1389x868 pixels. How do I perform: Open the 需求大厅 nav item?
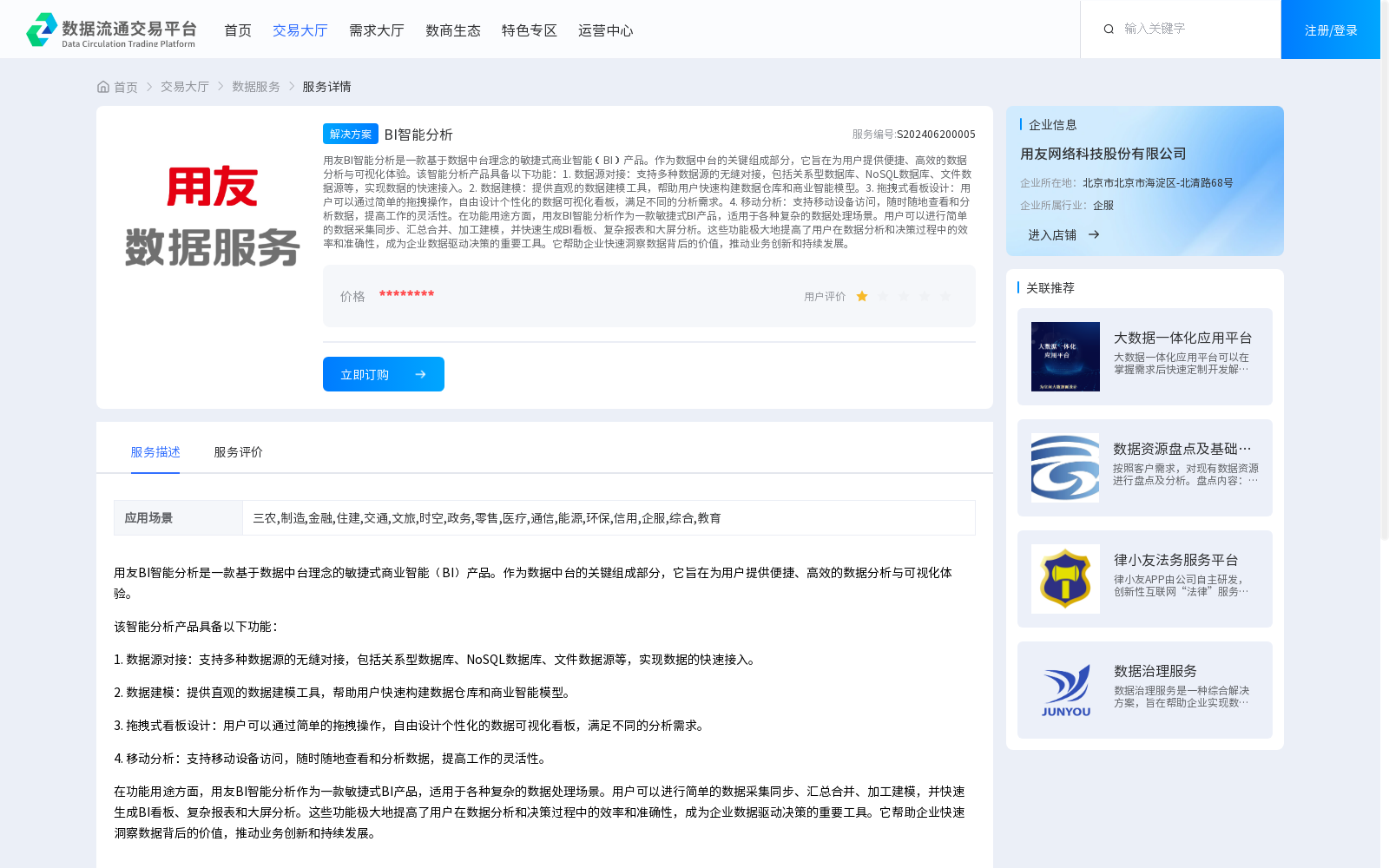(x=377, y=30)
